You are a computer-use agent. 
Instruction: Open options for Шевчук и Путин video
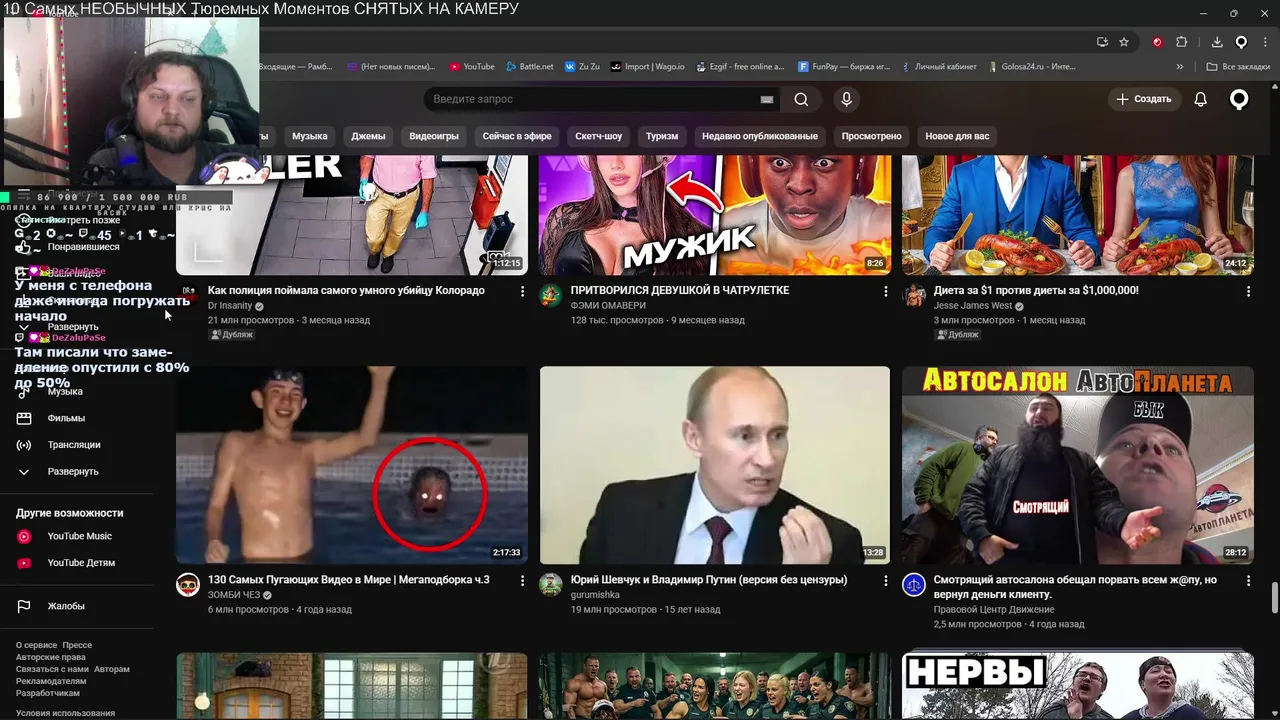coord(885,580)
